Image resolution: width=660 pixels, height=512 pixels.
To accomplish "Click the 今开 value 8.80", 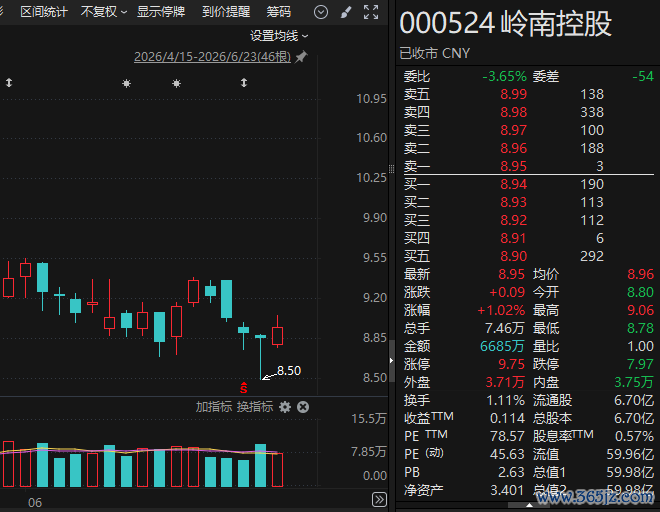I will (640, 292).
